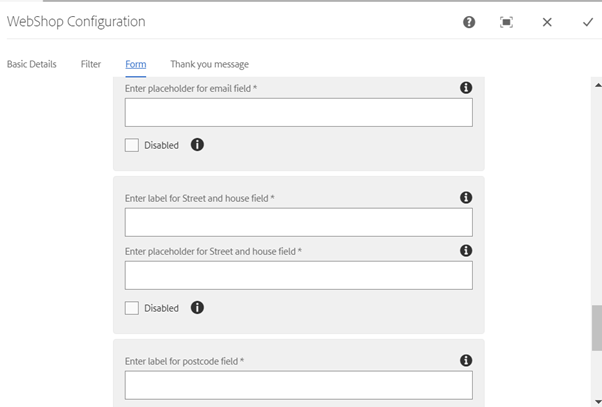The width and height of the screenshot is (602, 407).
Task: Show info beside email Disabled checkbox
Action: pos(197,145)
